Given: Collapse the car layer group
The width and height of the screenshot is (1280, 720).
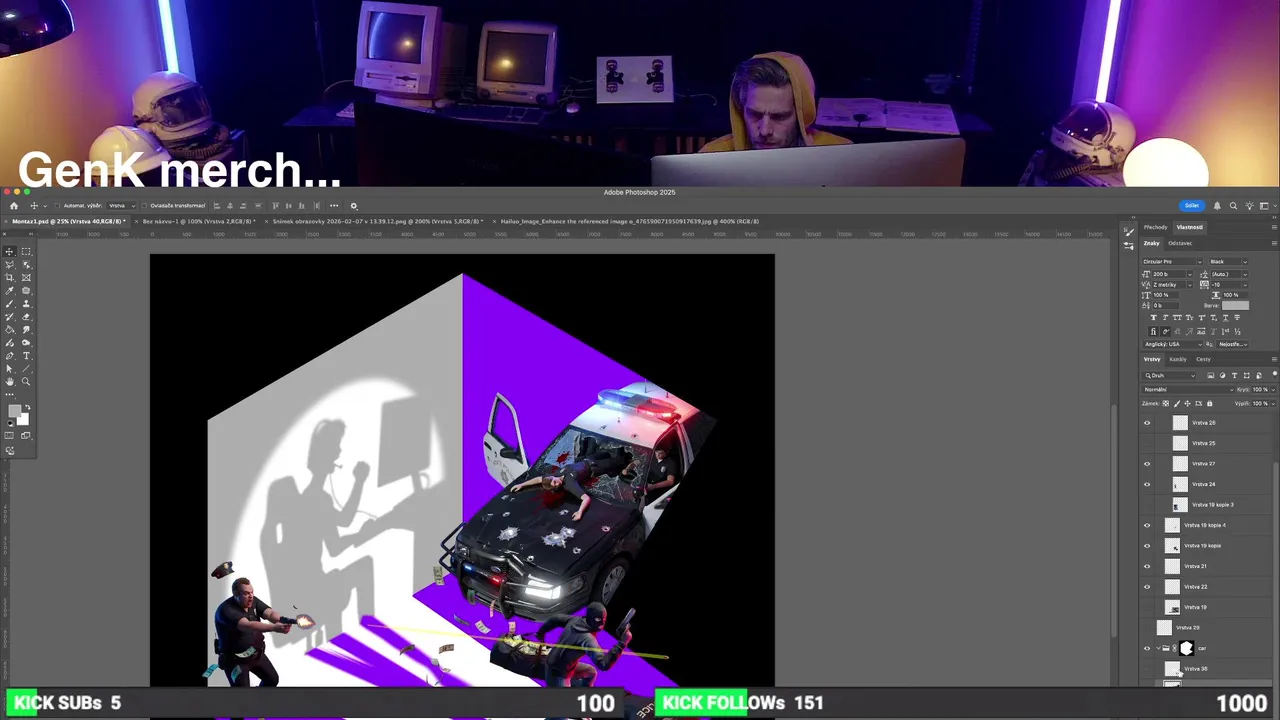Looking at the screenshot, I should click(x=1158, y=648).
